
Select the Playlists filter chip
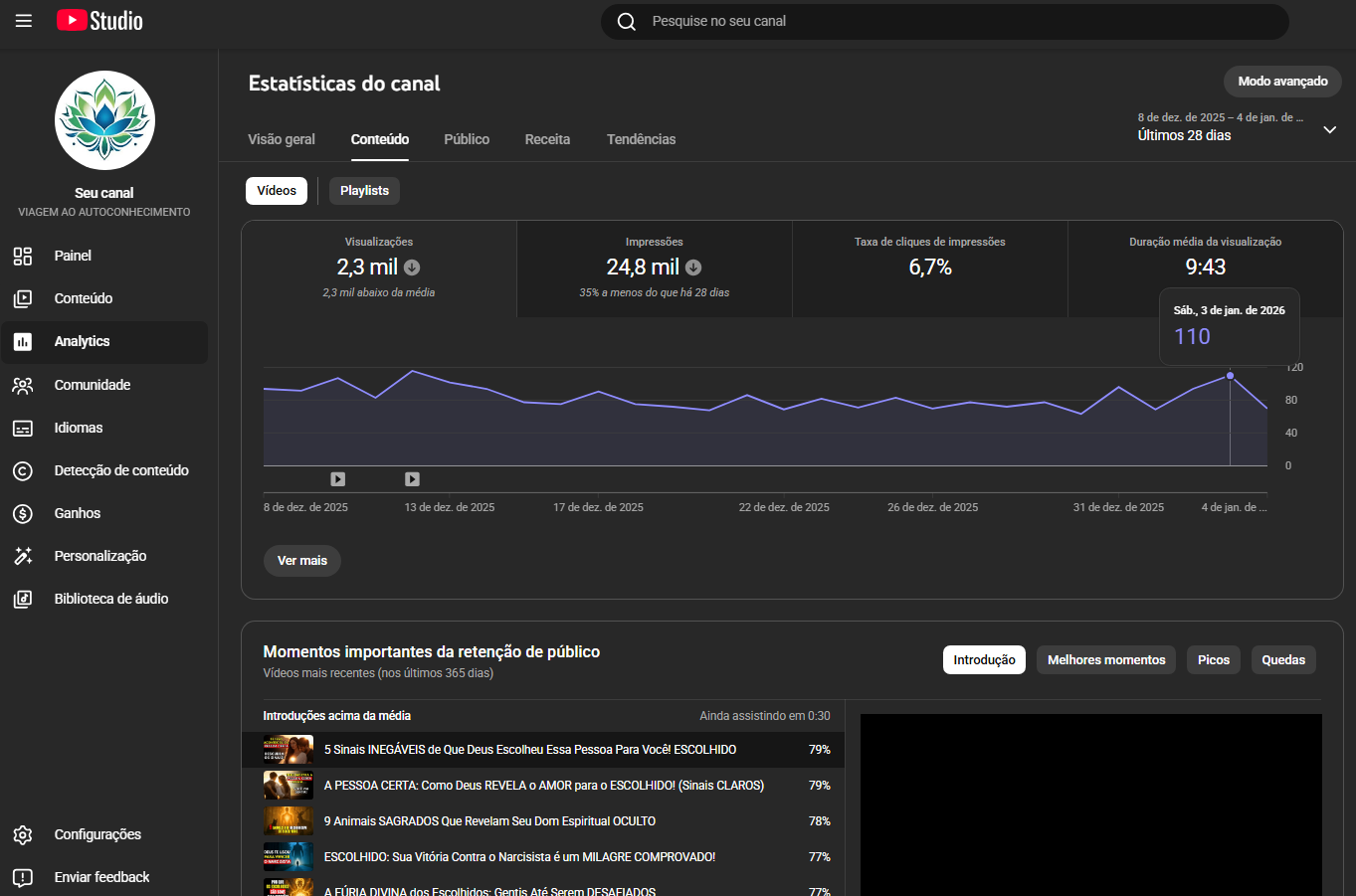pos(364,191)
